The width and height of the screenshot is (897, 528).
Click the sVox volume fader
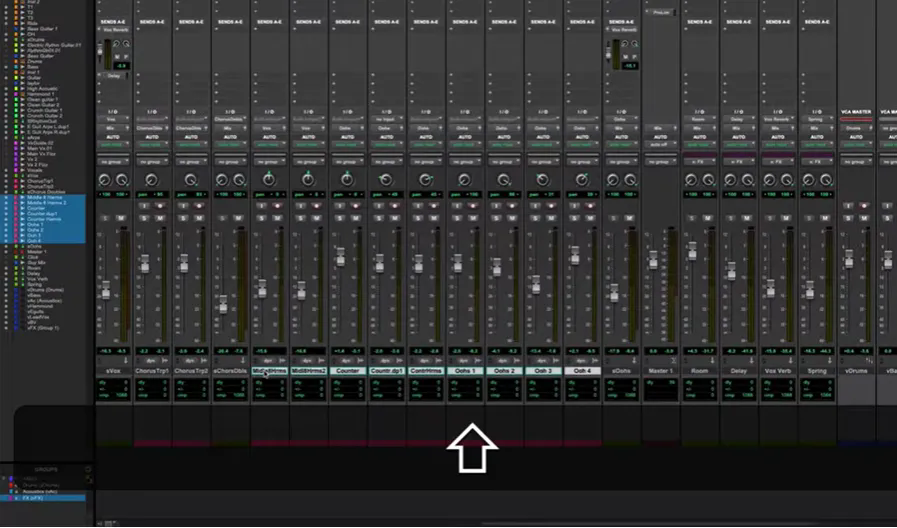point(106,290)
